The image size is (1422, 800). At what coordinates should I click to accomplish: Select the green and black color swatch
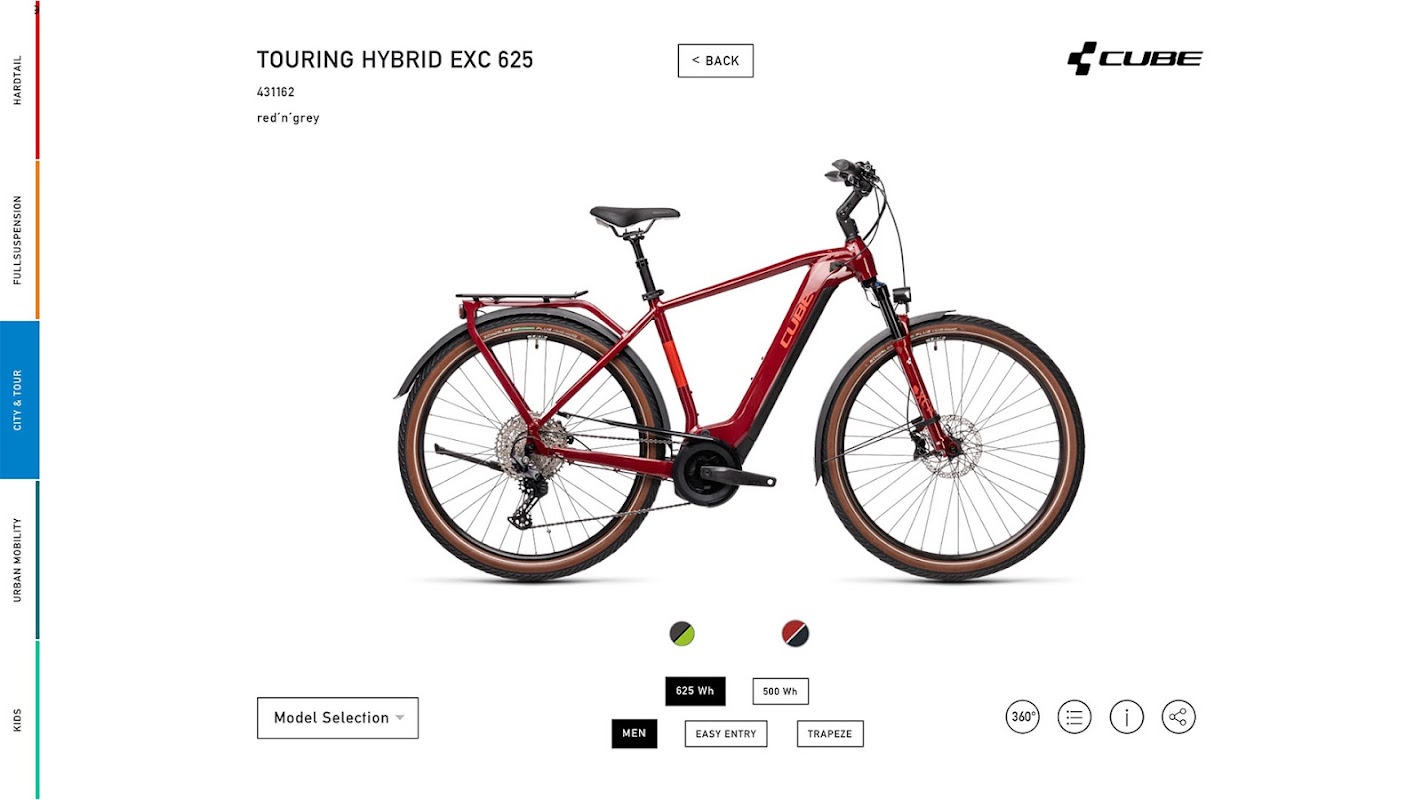pos(682,633)
